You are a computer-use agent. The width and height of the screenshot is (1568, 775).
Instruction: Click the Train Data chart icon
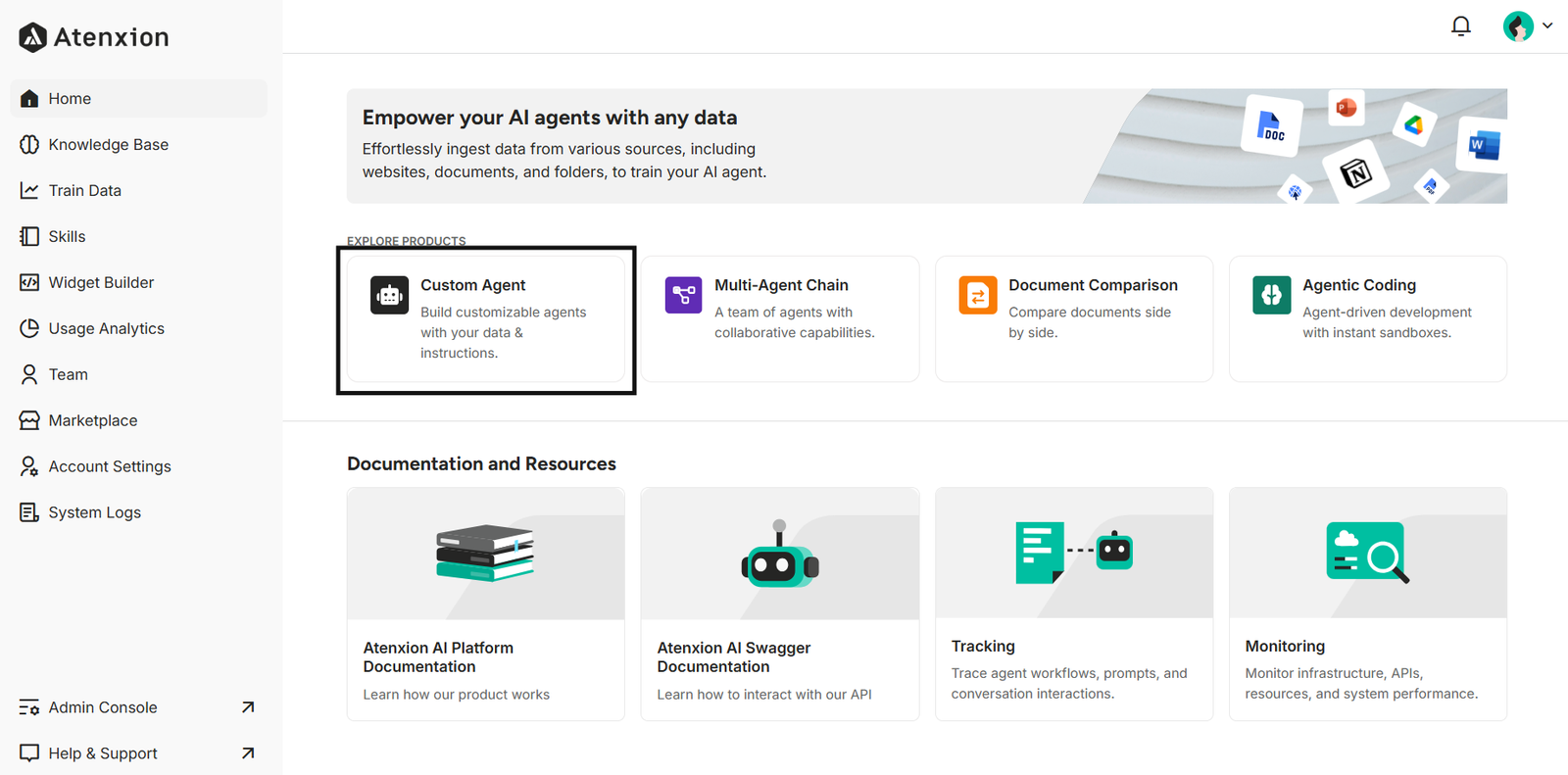[29, 190]
